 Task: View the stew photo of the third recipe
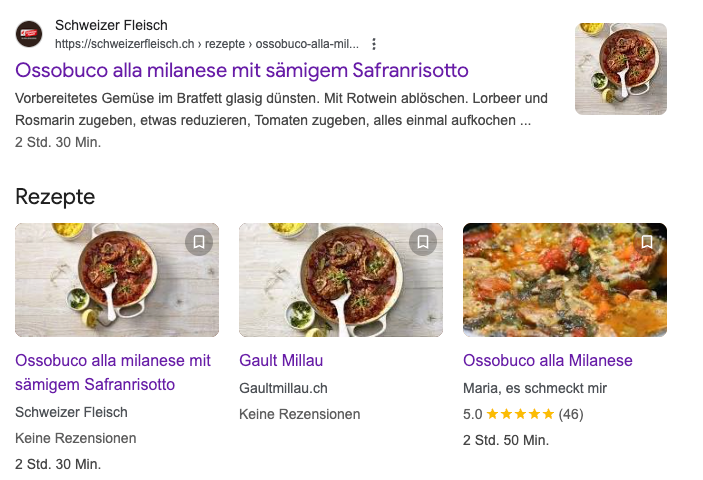[x=564, y=280]
